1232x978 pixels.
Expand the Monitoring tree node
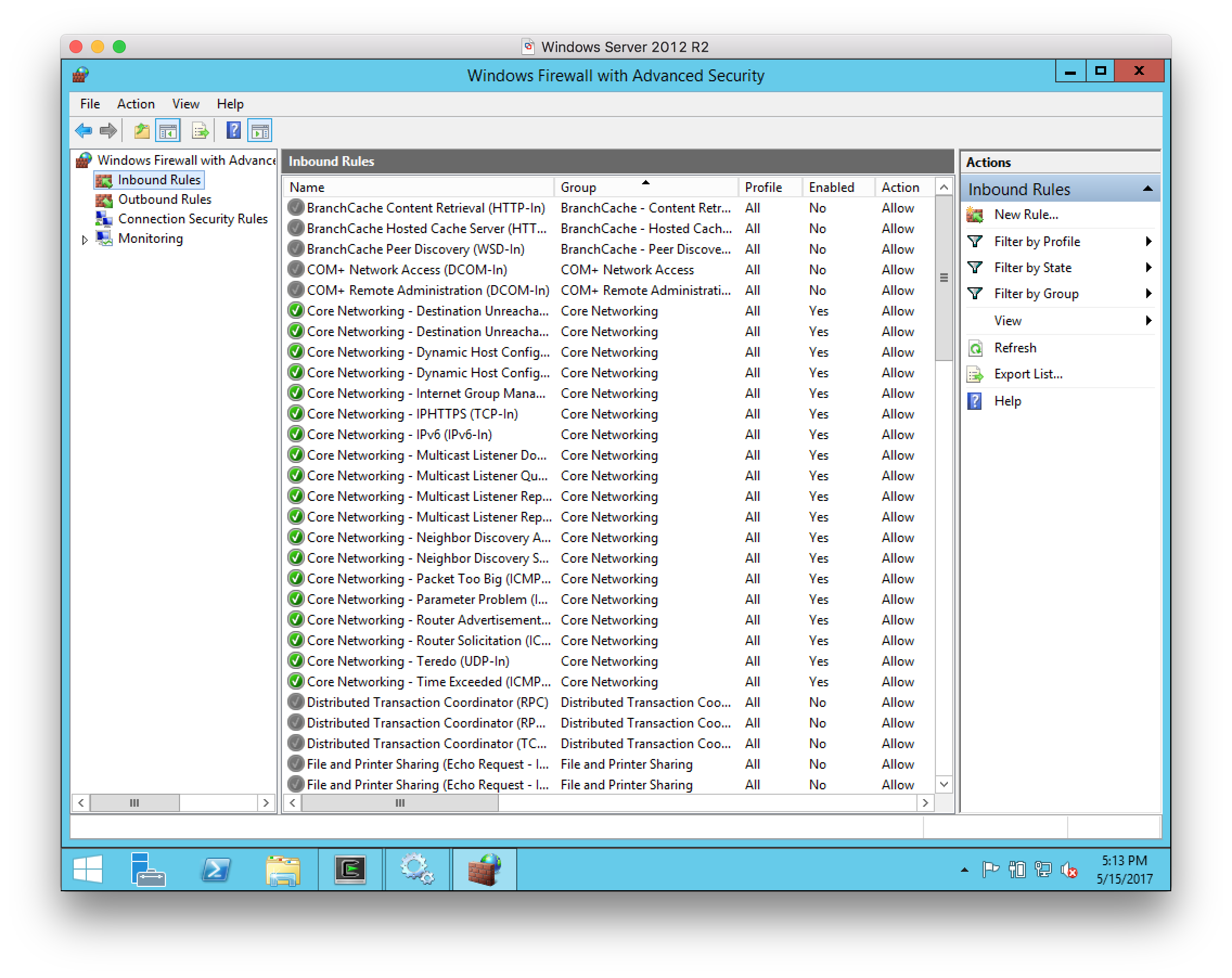pos(85,240)
